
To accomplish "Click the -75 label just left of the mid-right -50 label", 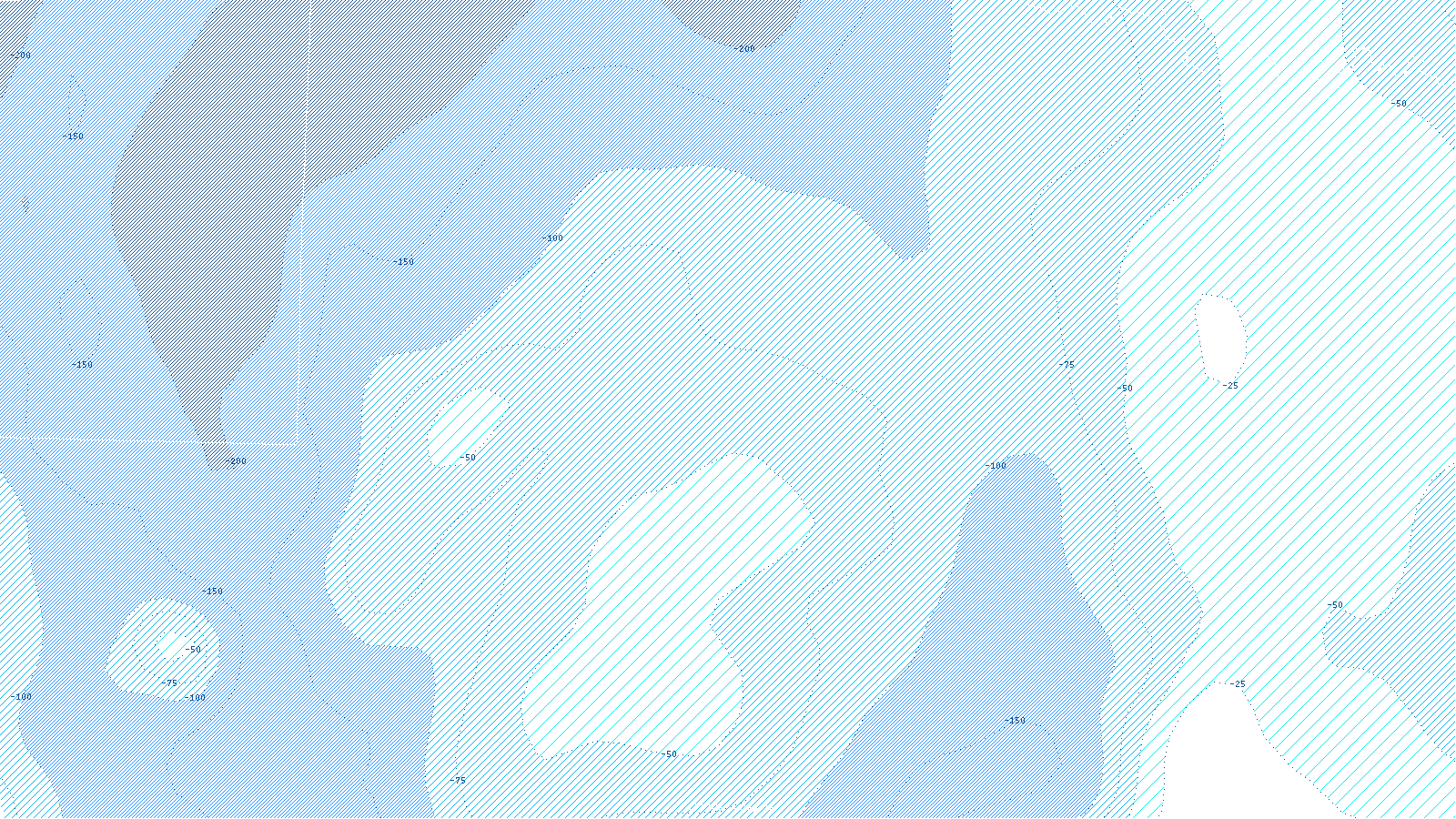I will (1066, 365).
